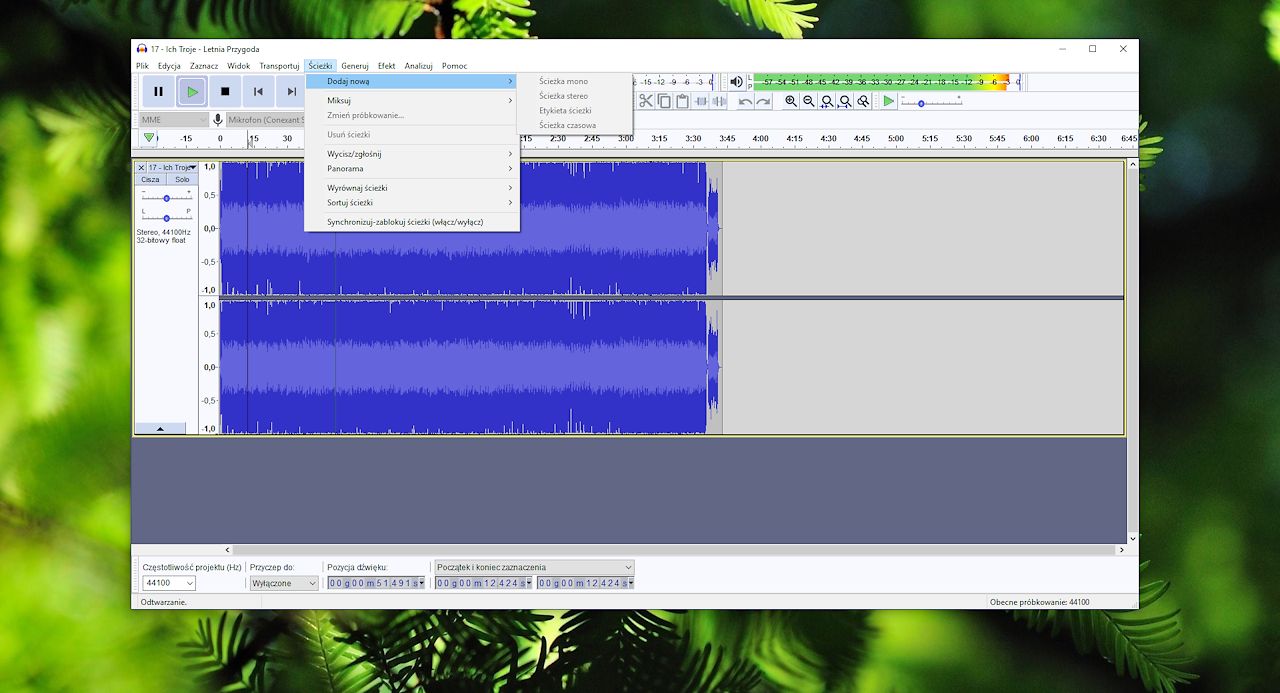The image size is (1280, 693).
Task: Open the Przyczep do snapping dropdown
Action: tap(284, 583)
